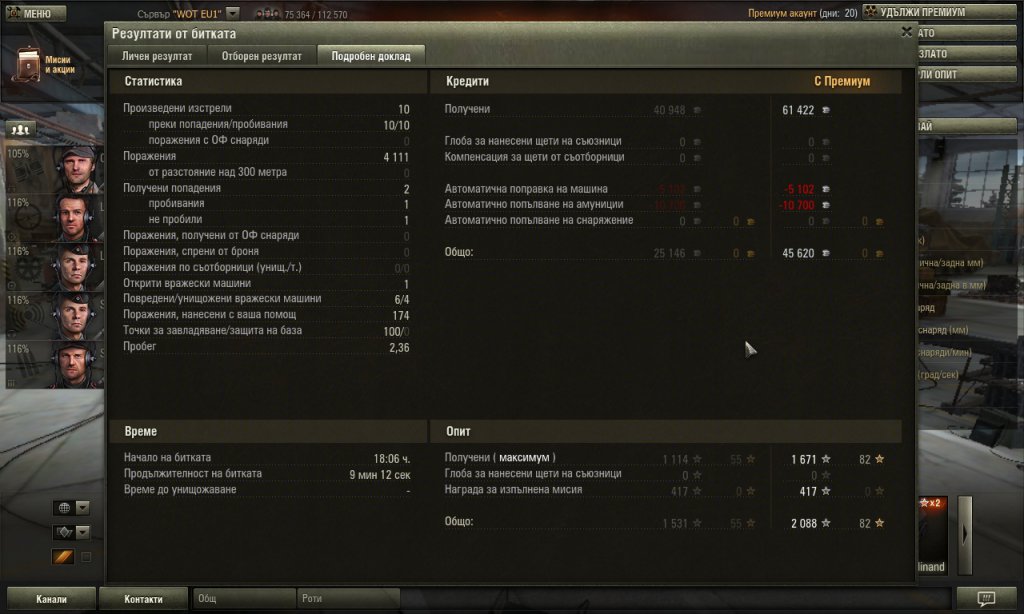The width and height of the screenshot is (1024, 614).
Task: Open the МЕНЮ button
Action: [36, 13]
